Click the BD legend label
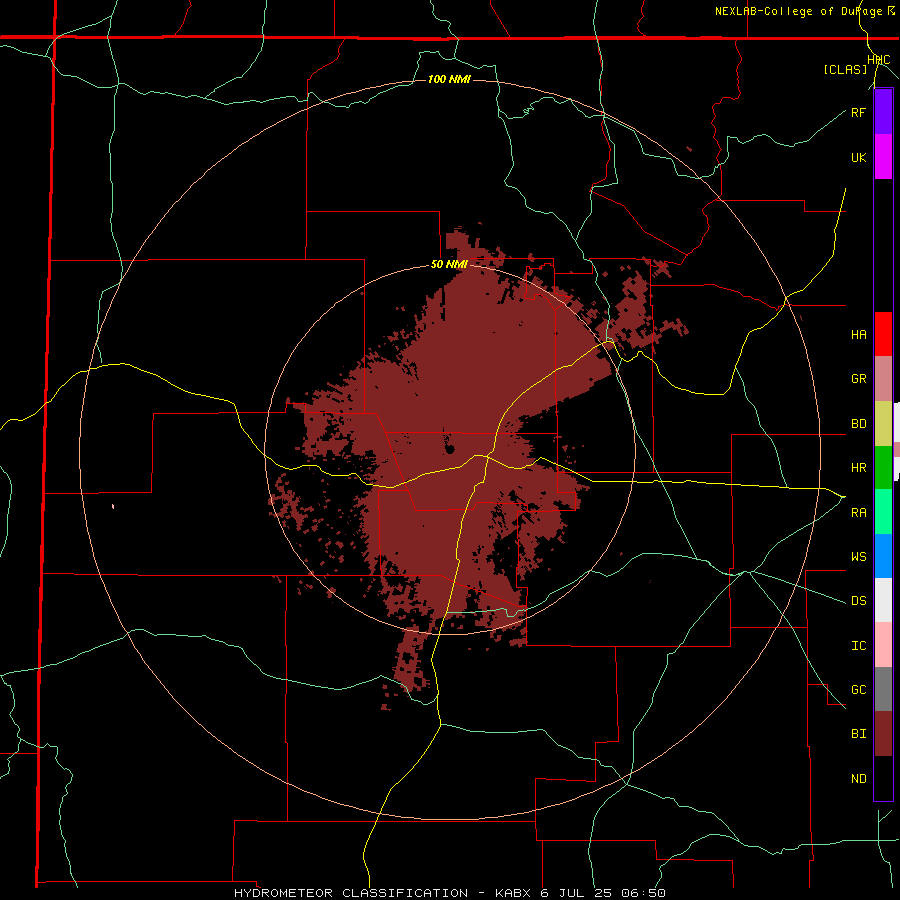The height and width of the screenshot is (900, 900). [858, 424]
